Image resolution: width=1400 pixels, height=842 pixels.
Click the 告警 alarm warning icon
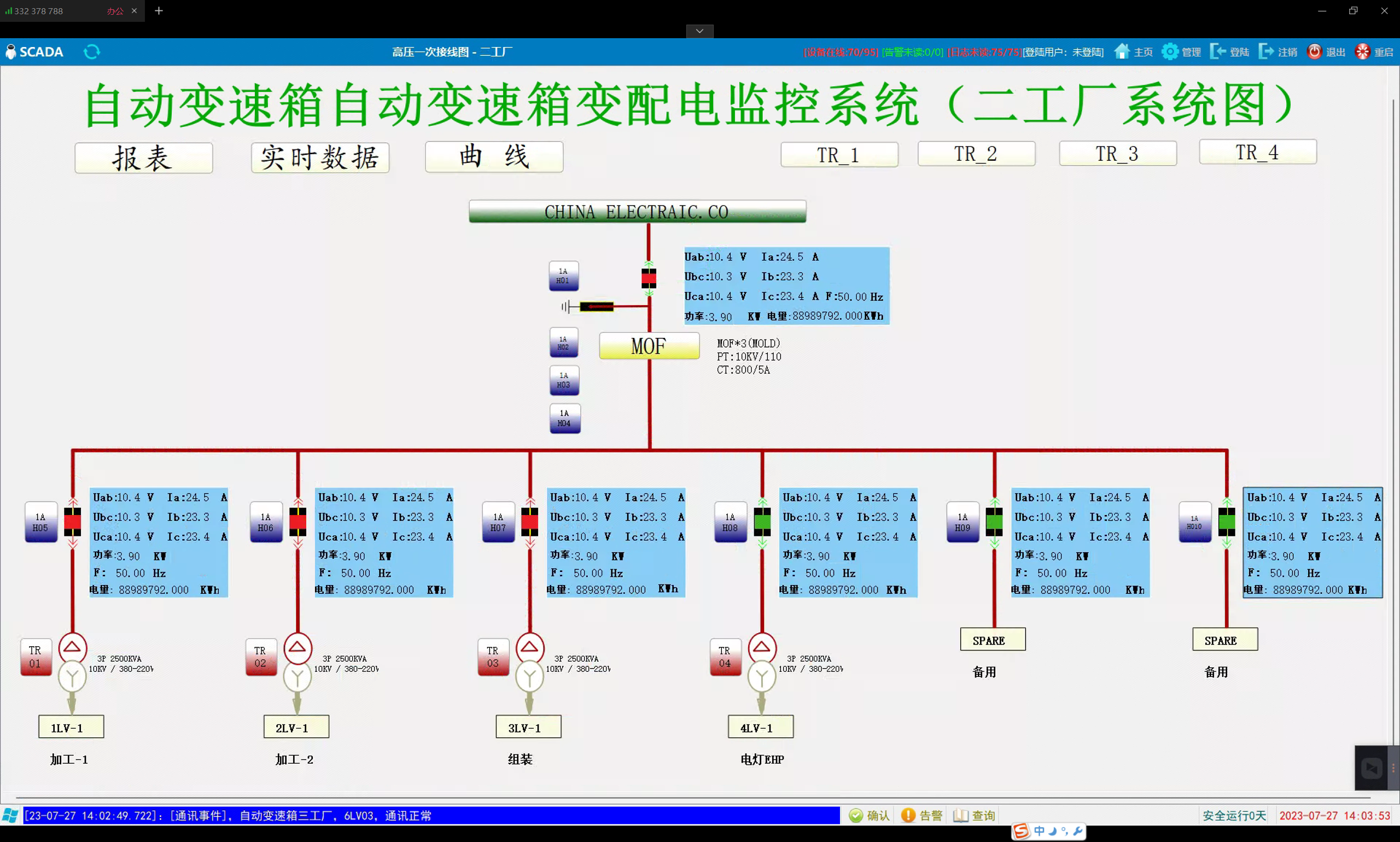click(x=908, y=815)
